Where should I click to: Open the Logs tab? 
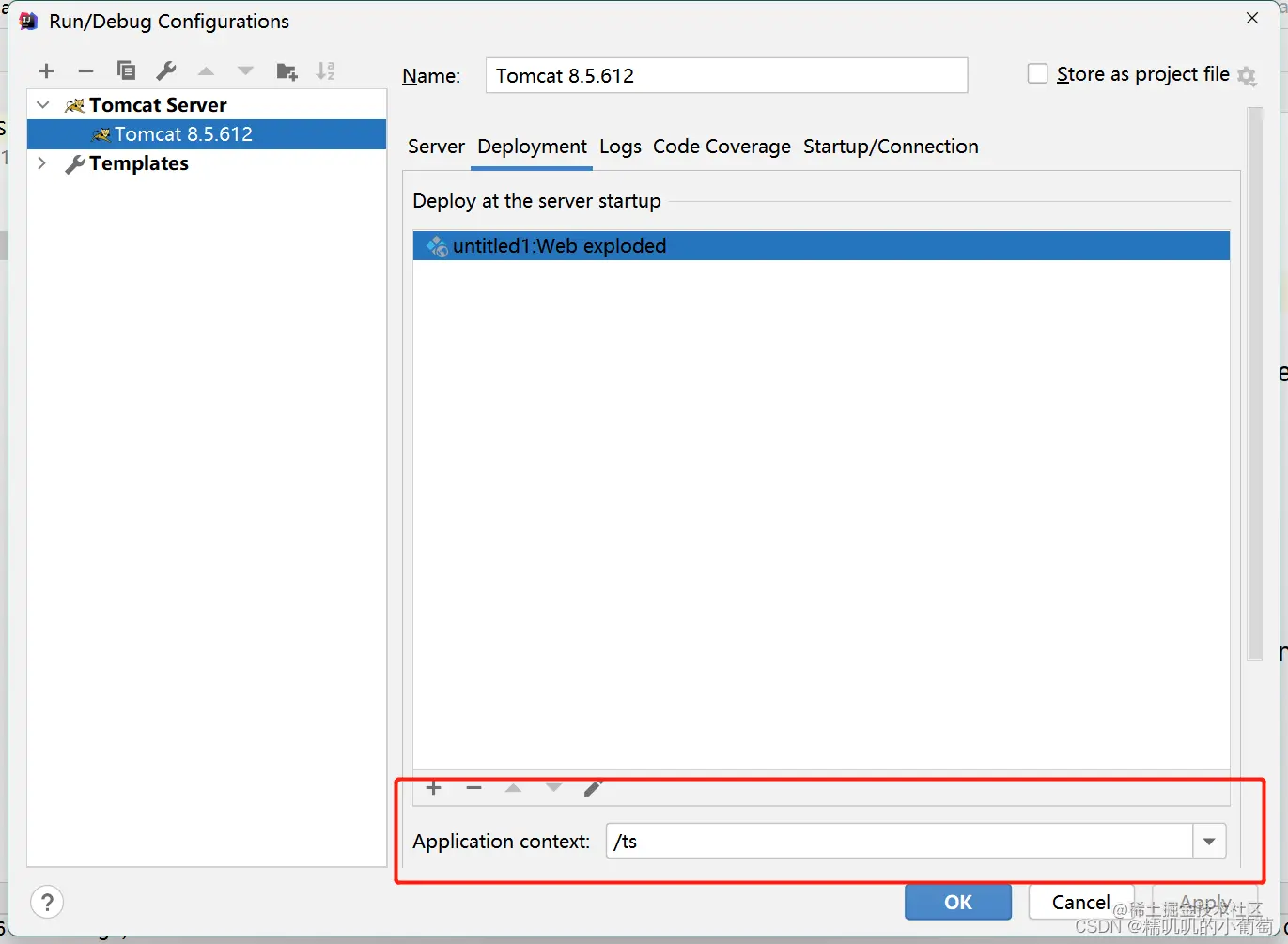[x=620, y=147]
